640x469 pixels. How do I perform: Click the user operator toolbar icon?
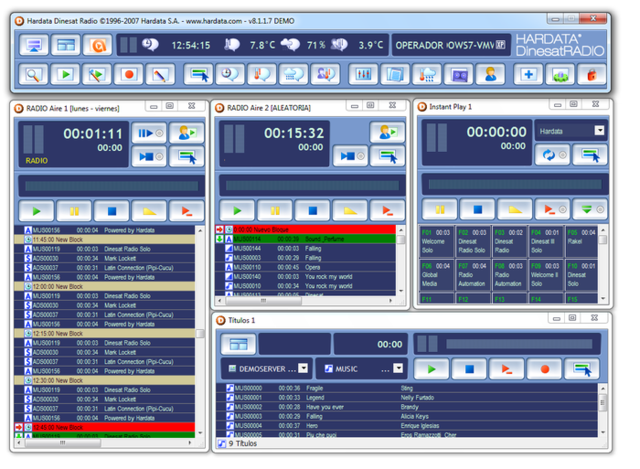490,75
